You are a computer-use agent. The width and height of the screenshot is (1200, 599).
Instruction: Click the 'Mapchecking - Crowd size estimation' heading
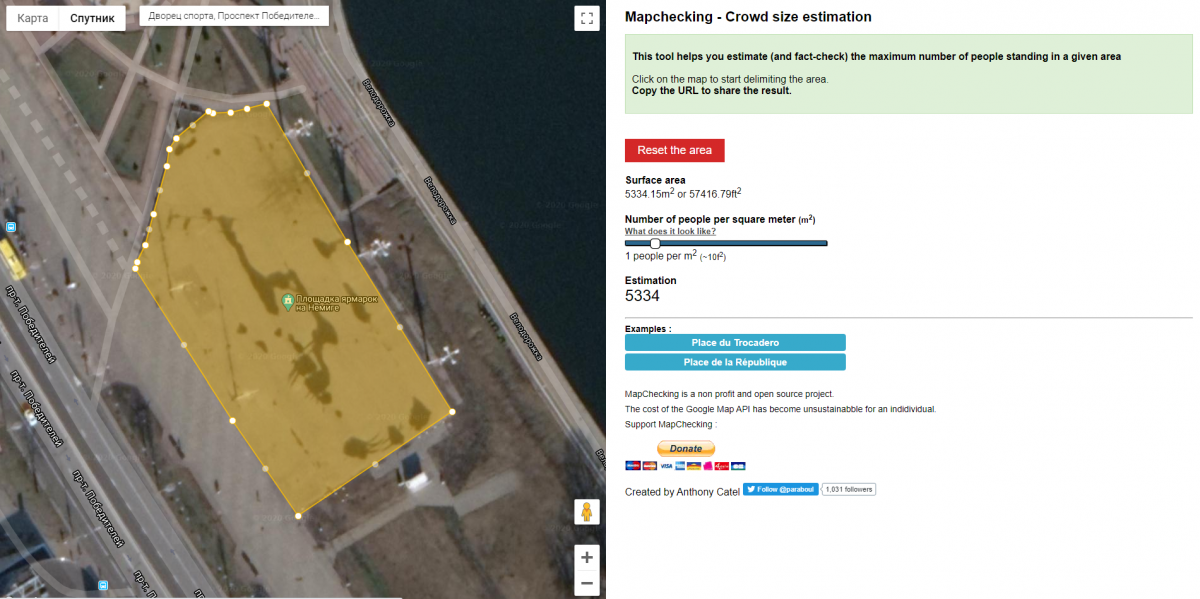pyautogui.click(x=748, y=17)
